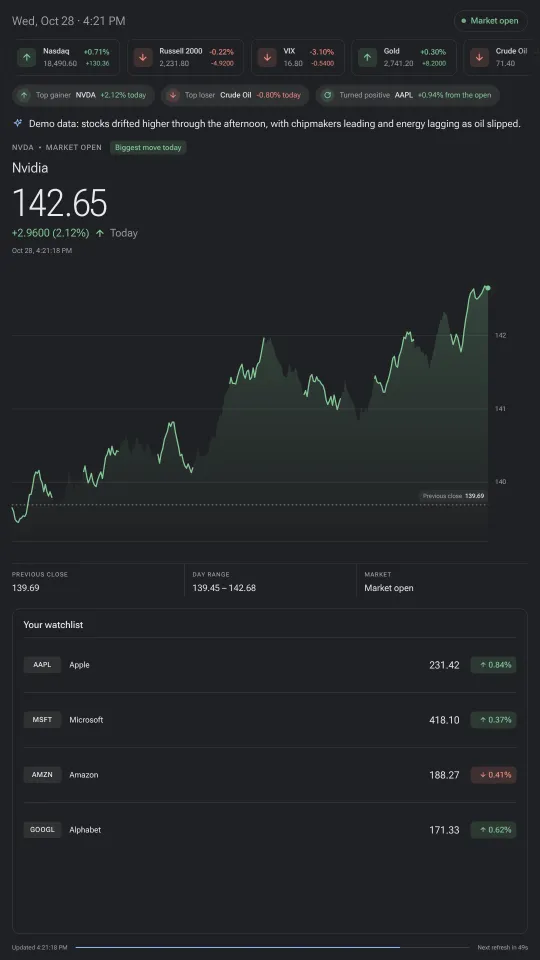
Task: Click the Biggest move today badge
Action: (x=148, y=148)
